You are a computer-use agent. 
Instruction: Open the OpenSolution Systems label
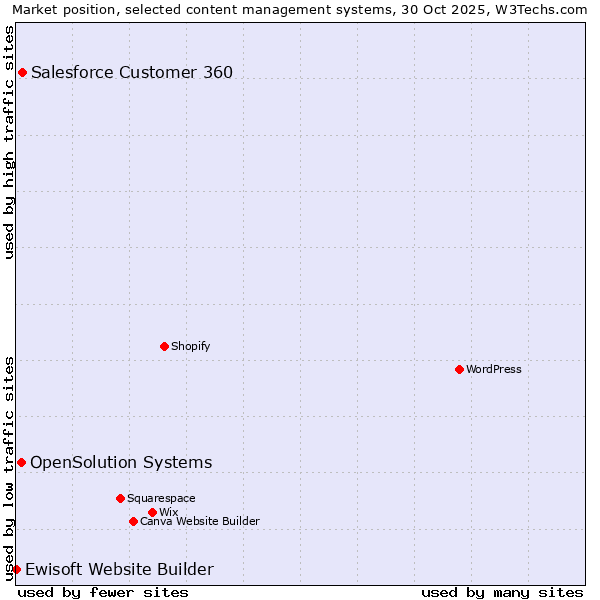pyautogui.click(x=121, y=462)
